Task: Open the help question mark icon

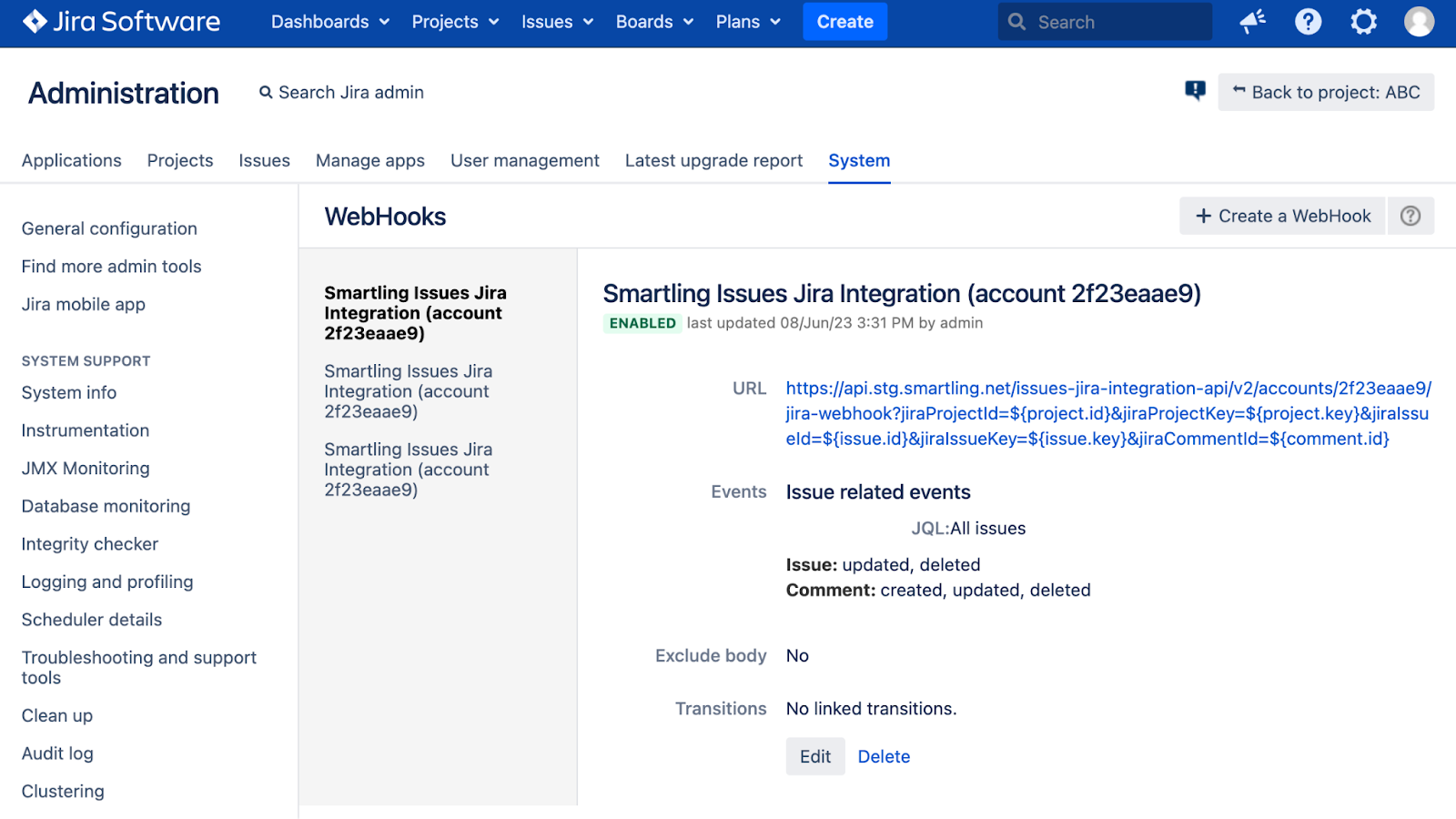Action: 1308,21
